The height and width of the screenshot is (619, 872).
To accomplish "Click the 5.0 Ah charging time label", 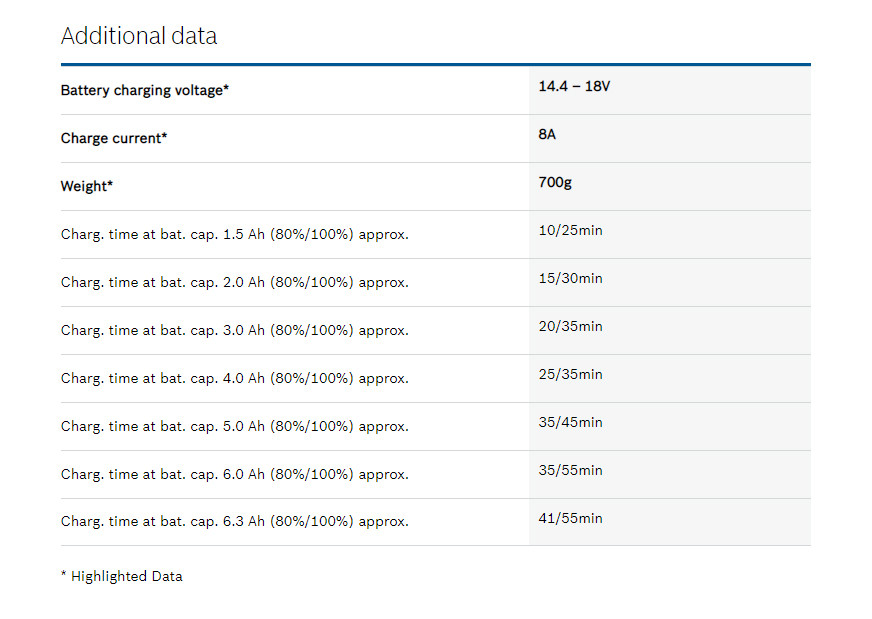I will click(x=234, y=426).
